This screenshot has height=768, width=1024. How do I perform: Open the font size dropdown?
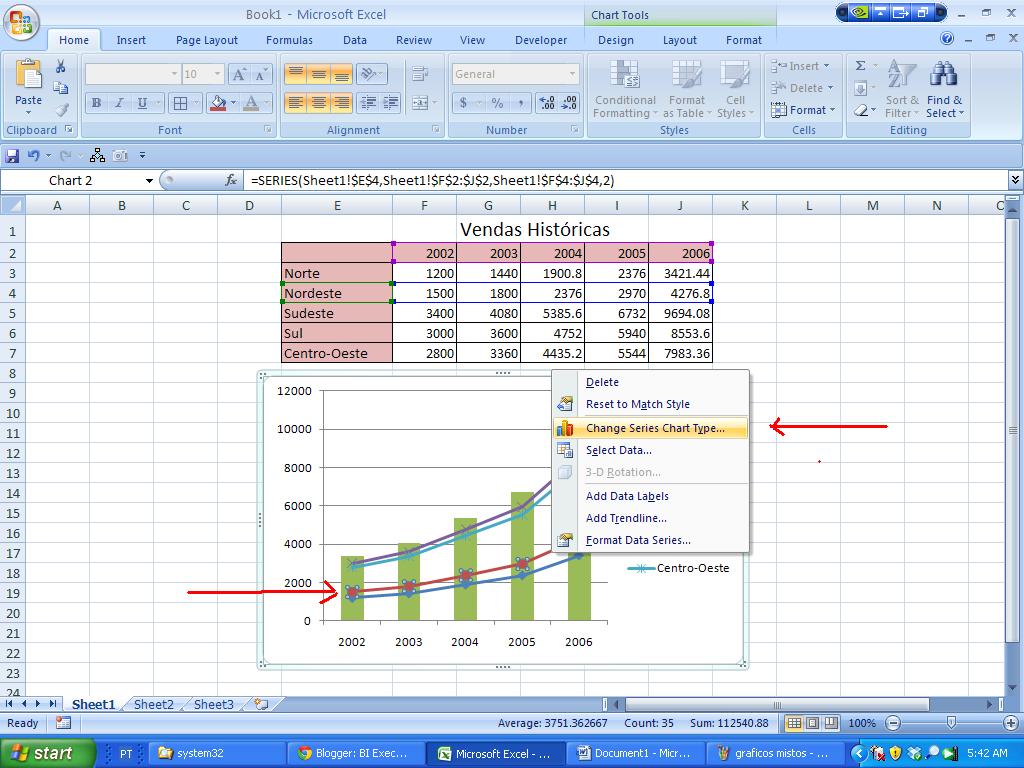point(217,74)
